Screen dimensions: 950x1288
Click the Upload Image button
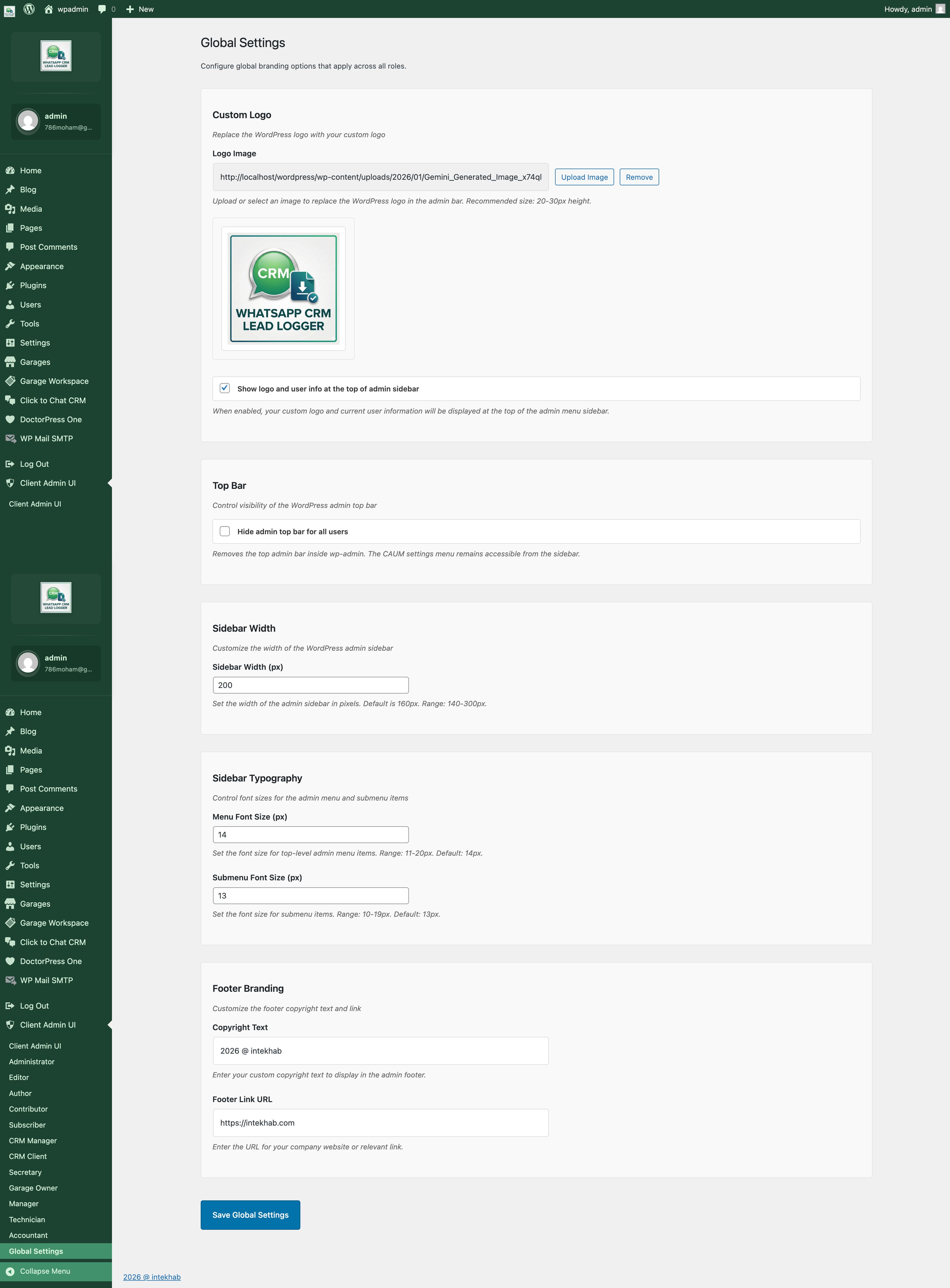[584, 177]
